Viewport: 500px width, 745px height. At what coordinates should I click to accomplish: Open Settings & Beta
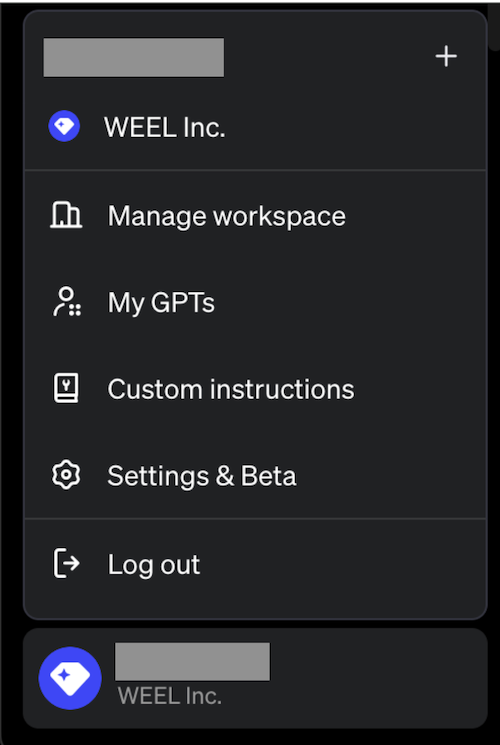click(x=255, y=475)
